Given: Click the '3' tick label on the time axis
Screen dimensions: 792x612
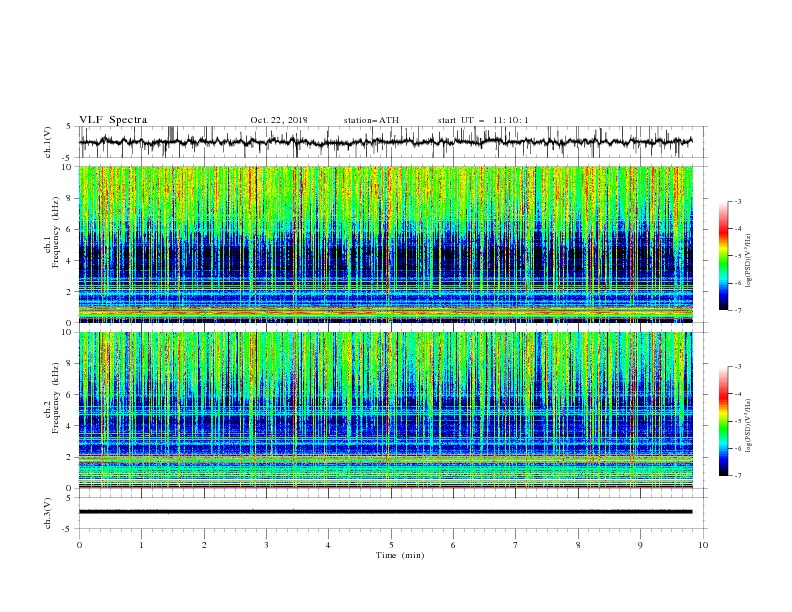Looking at the screenshot, I should point(266,545).
